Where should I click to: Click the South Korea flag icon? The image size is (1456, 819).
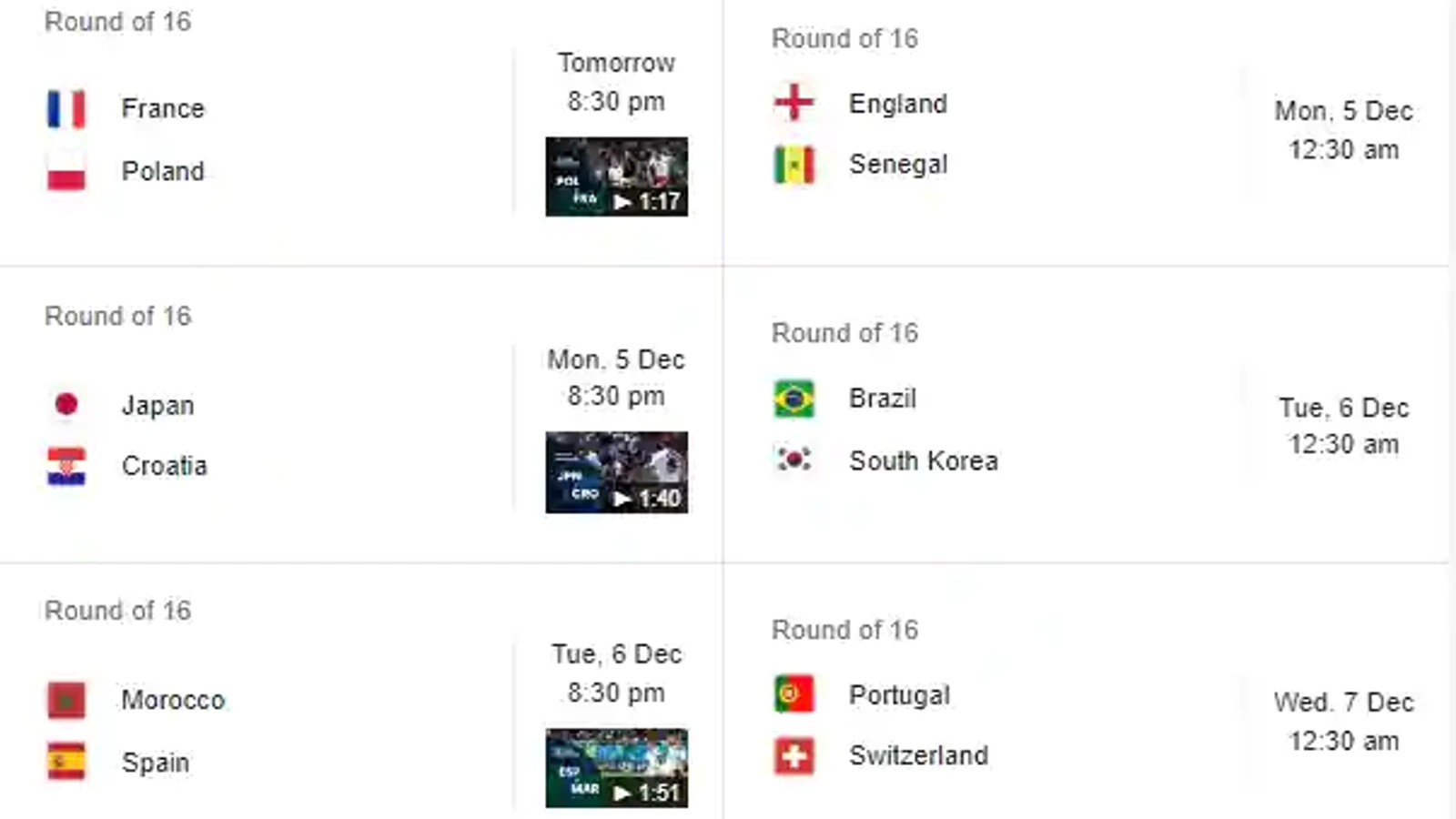coord(794,460)
